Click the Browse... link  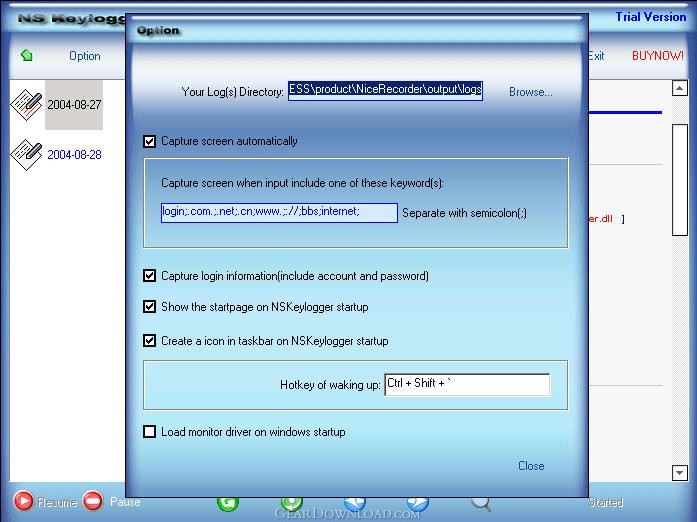click(x=531, y=92)
